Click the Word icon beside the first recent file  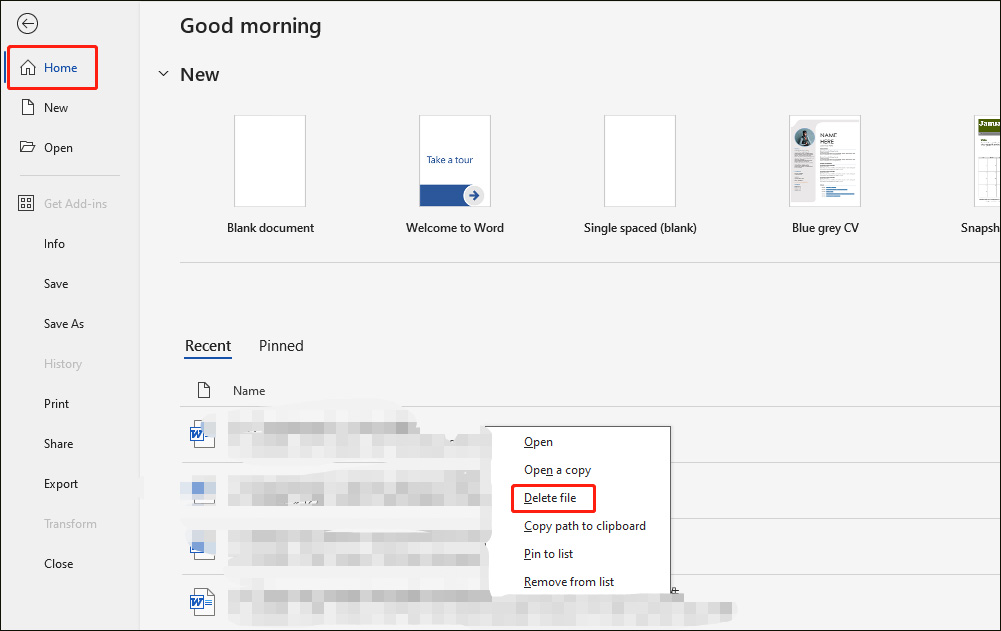point(202,434)
